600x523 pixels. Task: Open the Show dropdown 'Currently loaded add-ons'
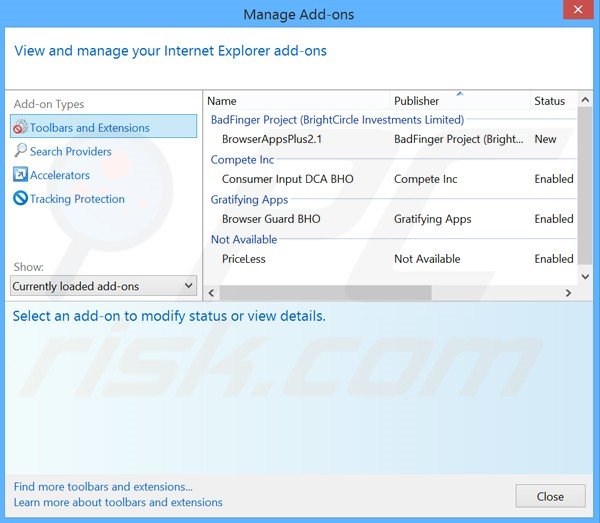pyautogui.click(x=104, y=286)
